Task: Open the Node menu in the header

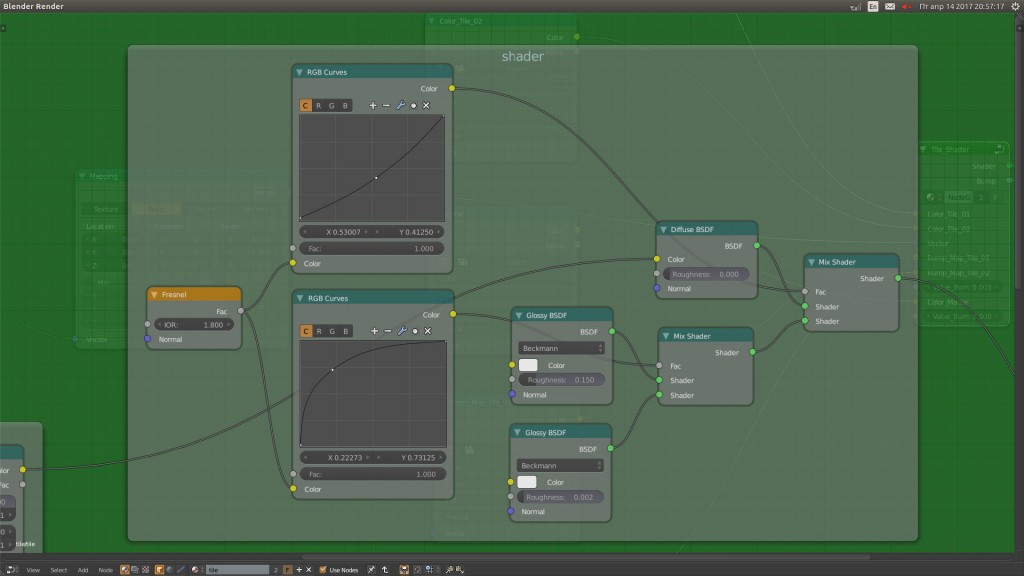Action: [x=104, y=568]
